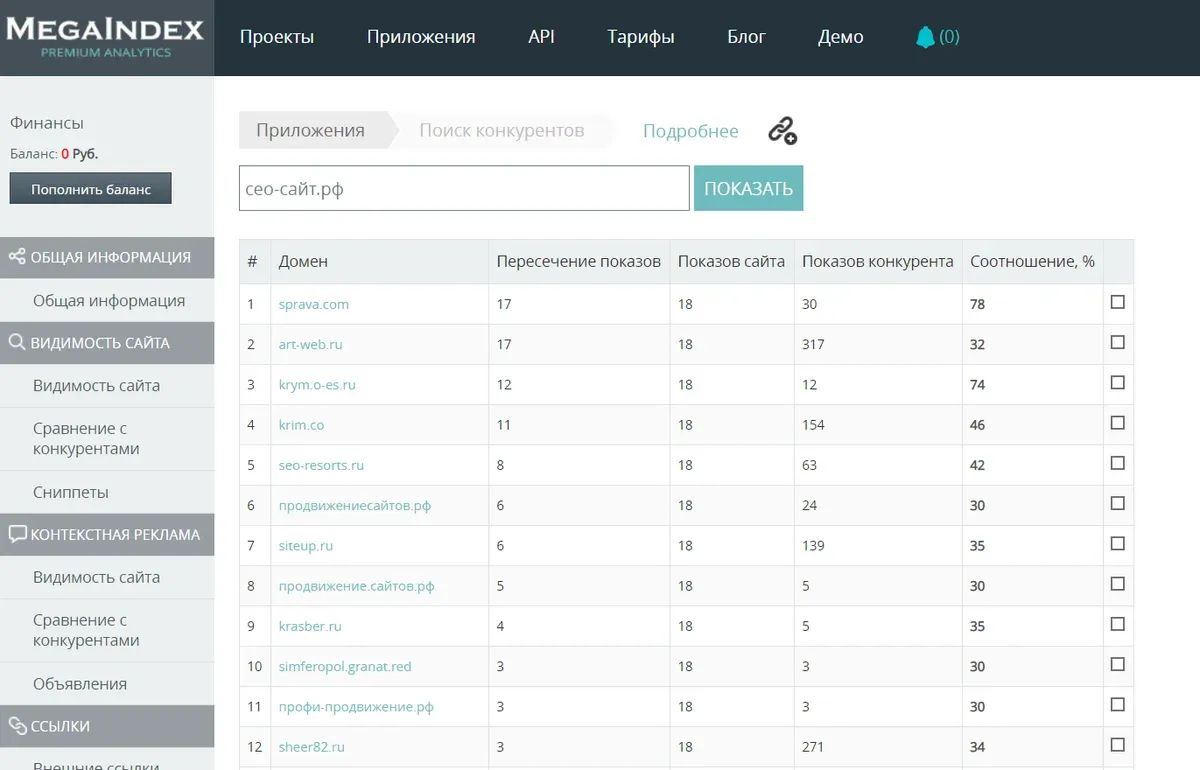This screenshot has width=1200, height=770.
Task: Collapse the ВИДИМОСТЬ САЙТА section header
Action: point(107,342)
